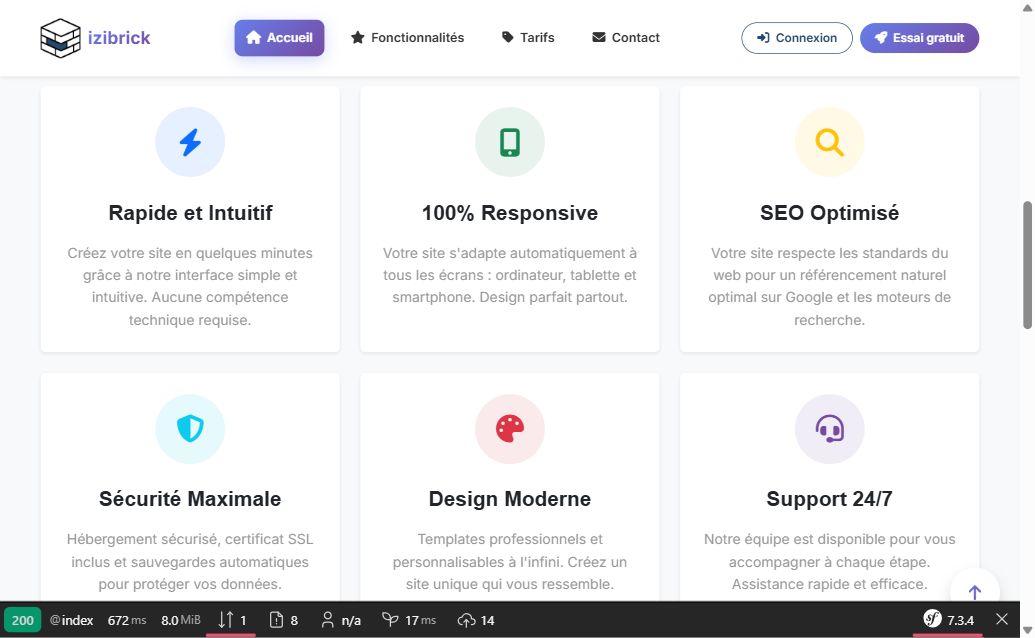This screenshot has height=638, width=1035.
Task: Go to the Accueil page
Action: click(x=279, y=38)
